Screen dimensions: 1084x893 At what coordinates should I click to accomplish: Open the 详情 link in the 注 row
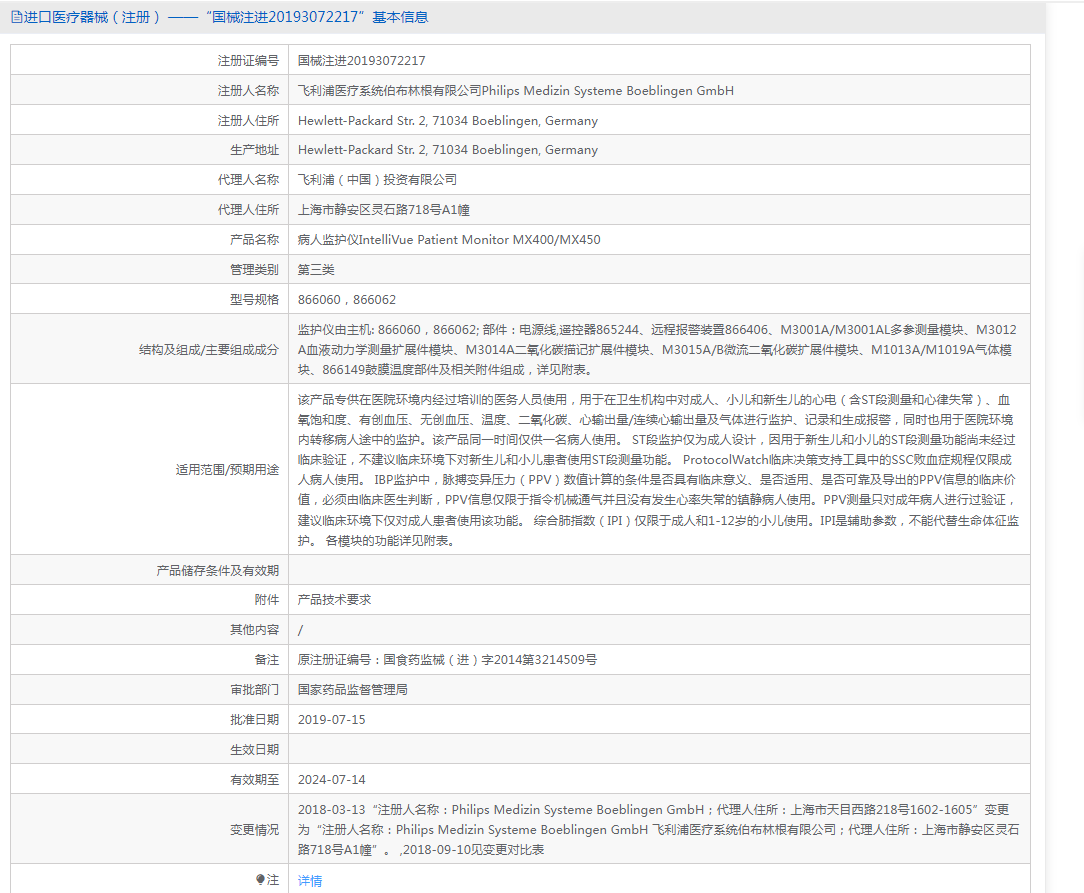pos(310,880)
